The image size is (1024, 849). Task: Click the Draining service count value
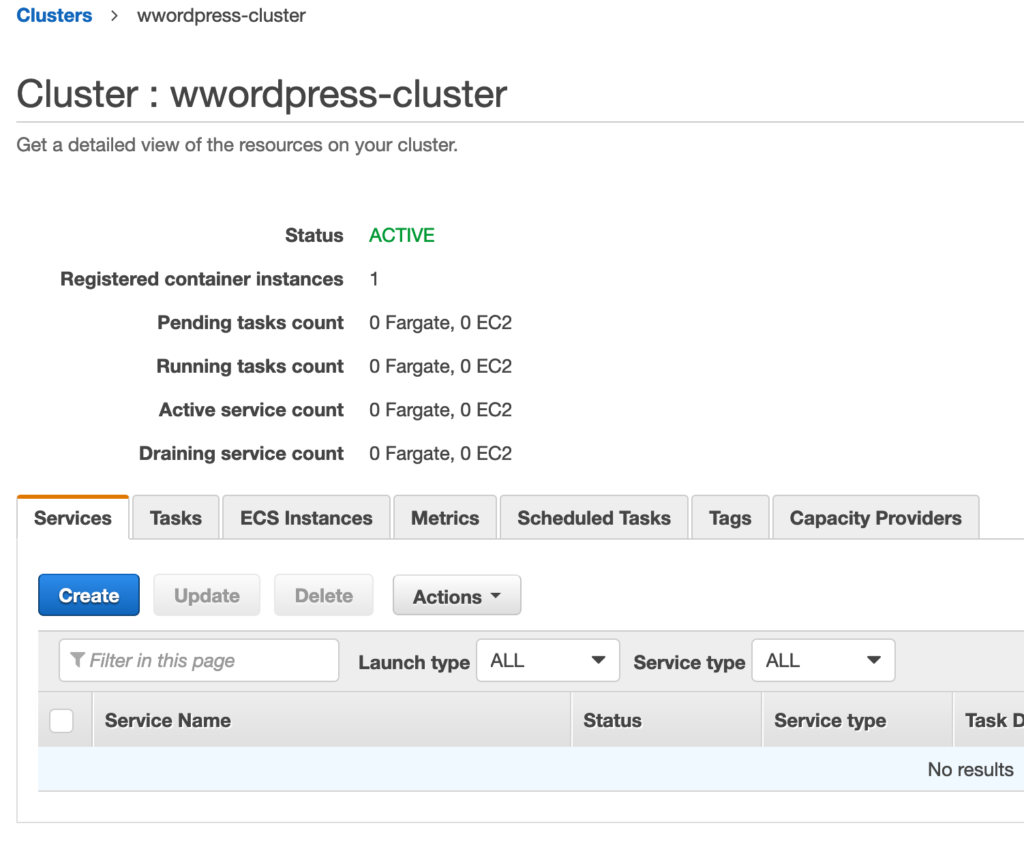coord(440,453)
